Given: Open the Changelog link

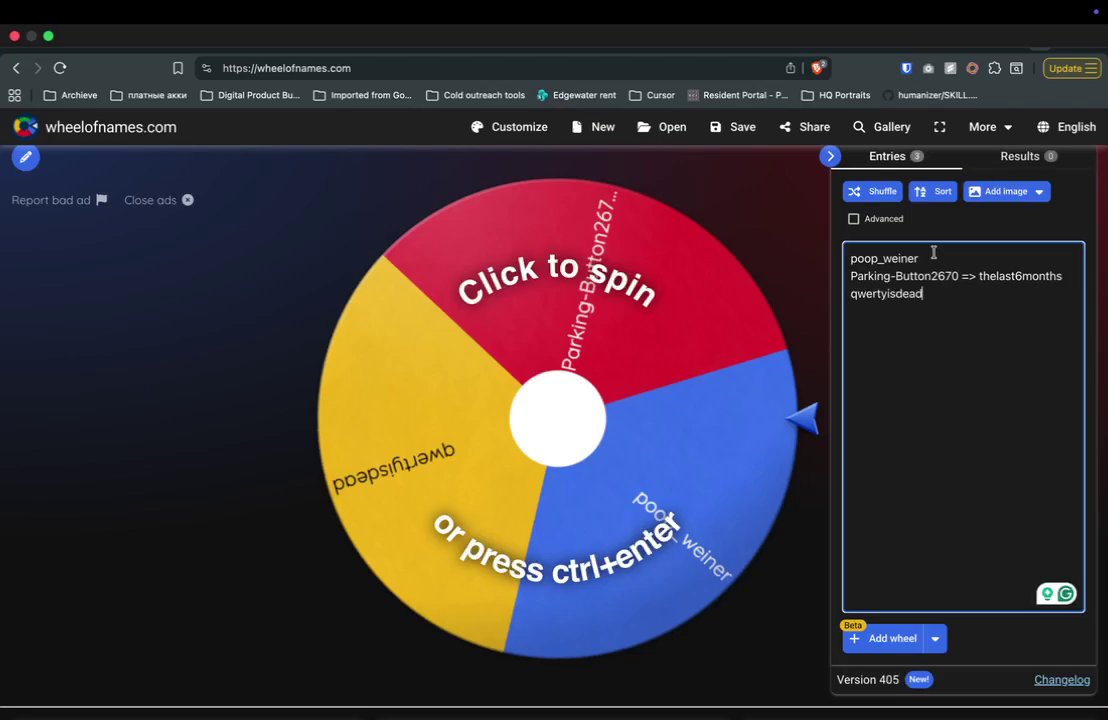Looking at the screenshot, I should [1062, 680].
